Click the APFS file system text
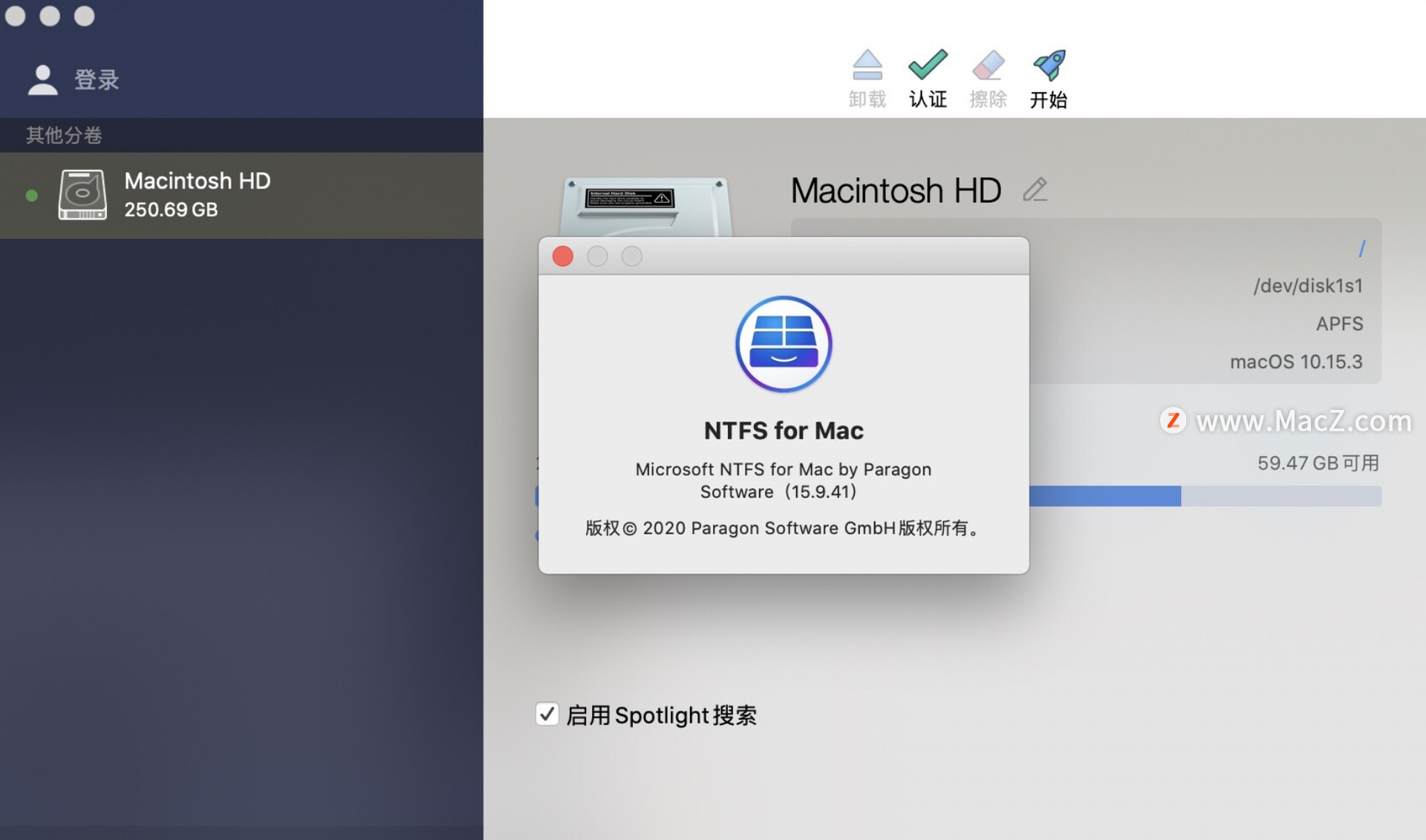The image size is (1426, 840). tap(1339, 324)
